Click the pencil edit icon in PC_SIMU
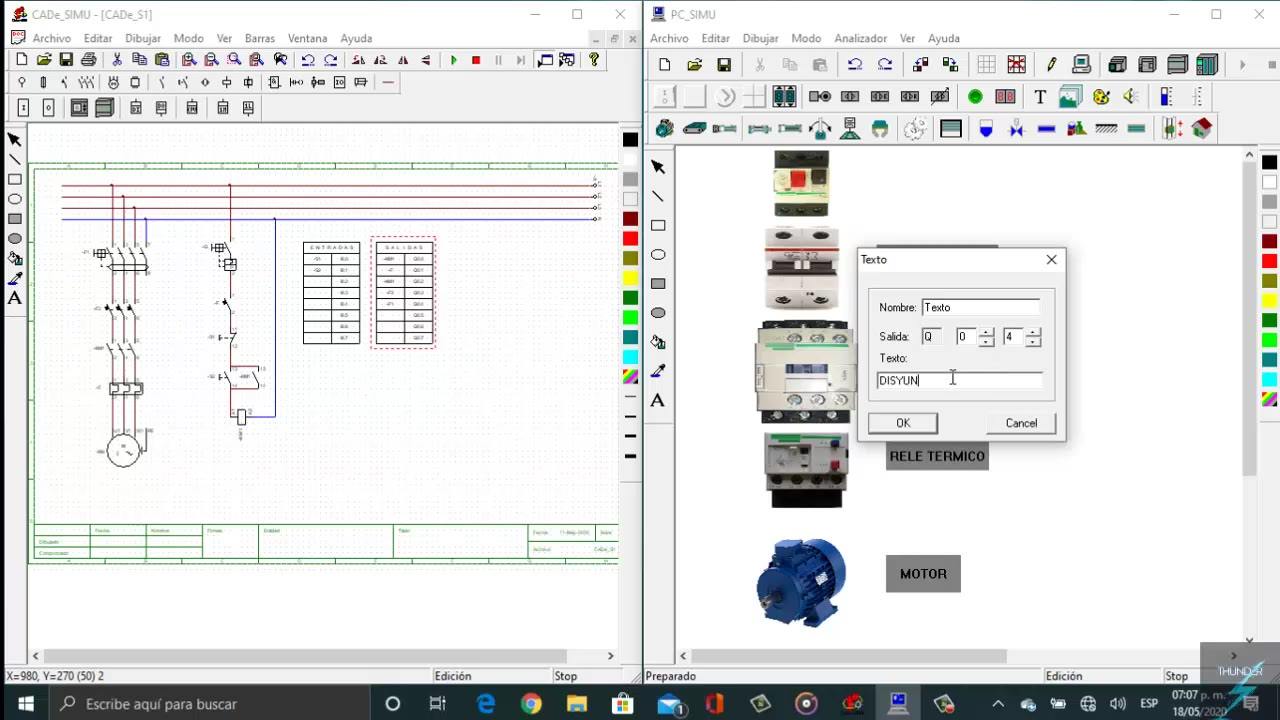This screenshot has height=720, width=1280. (1051, 65)
